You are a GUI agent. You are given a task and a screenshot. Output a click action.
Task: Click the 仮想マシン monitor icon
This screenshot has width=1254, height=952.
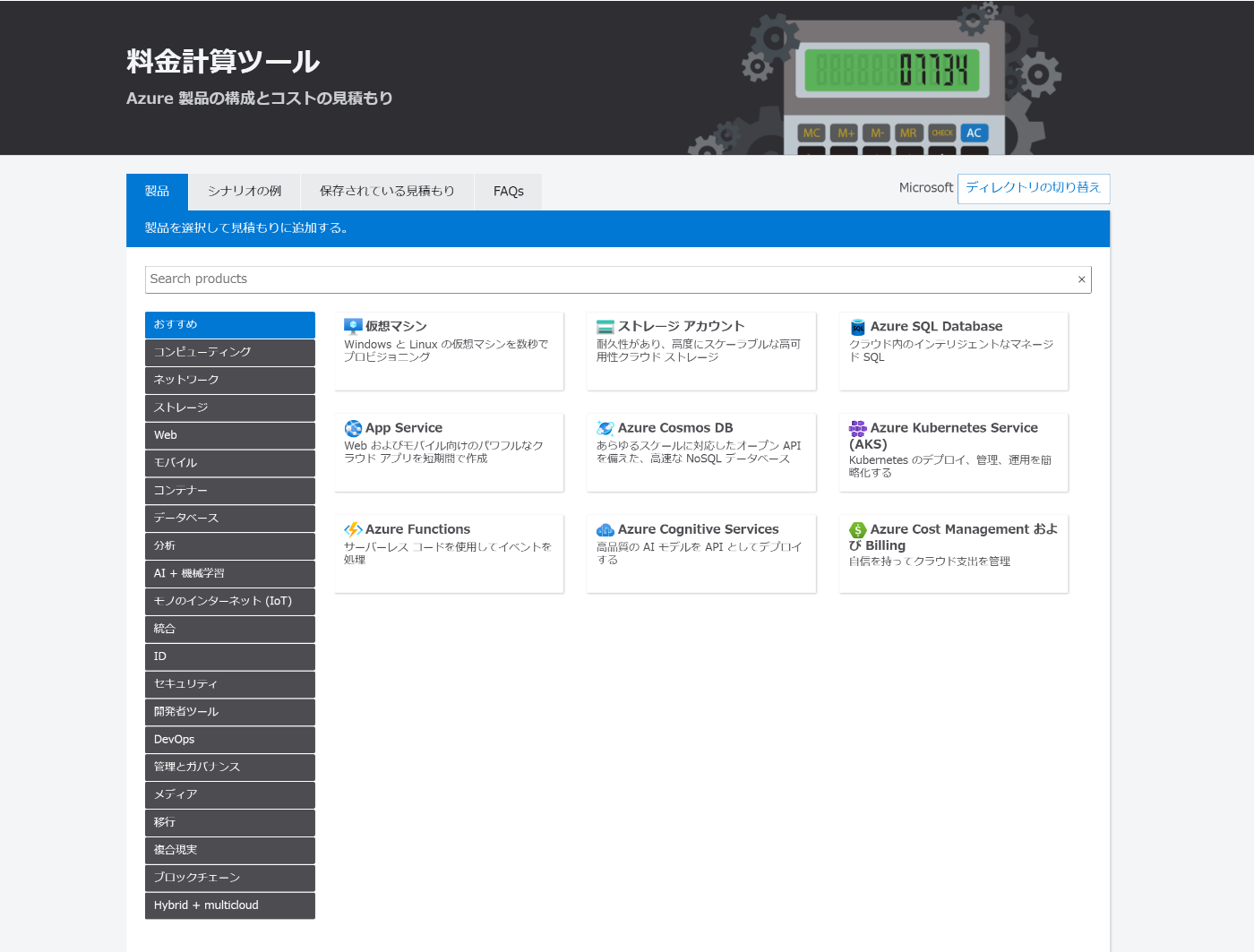[353, 327]
